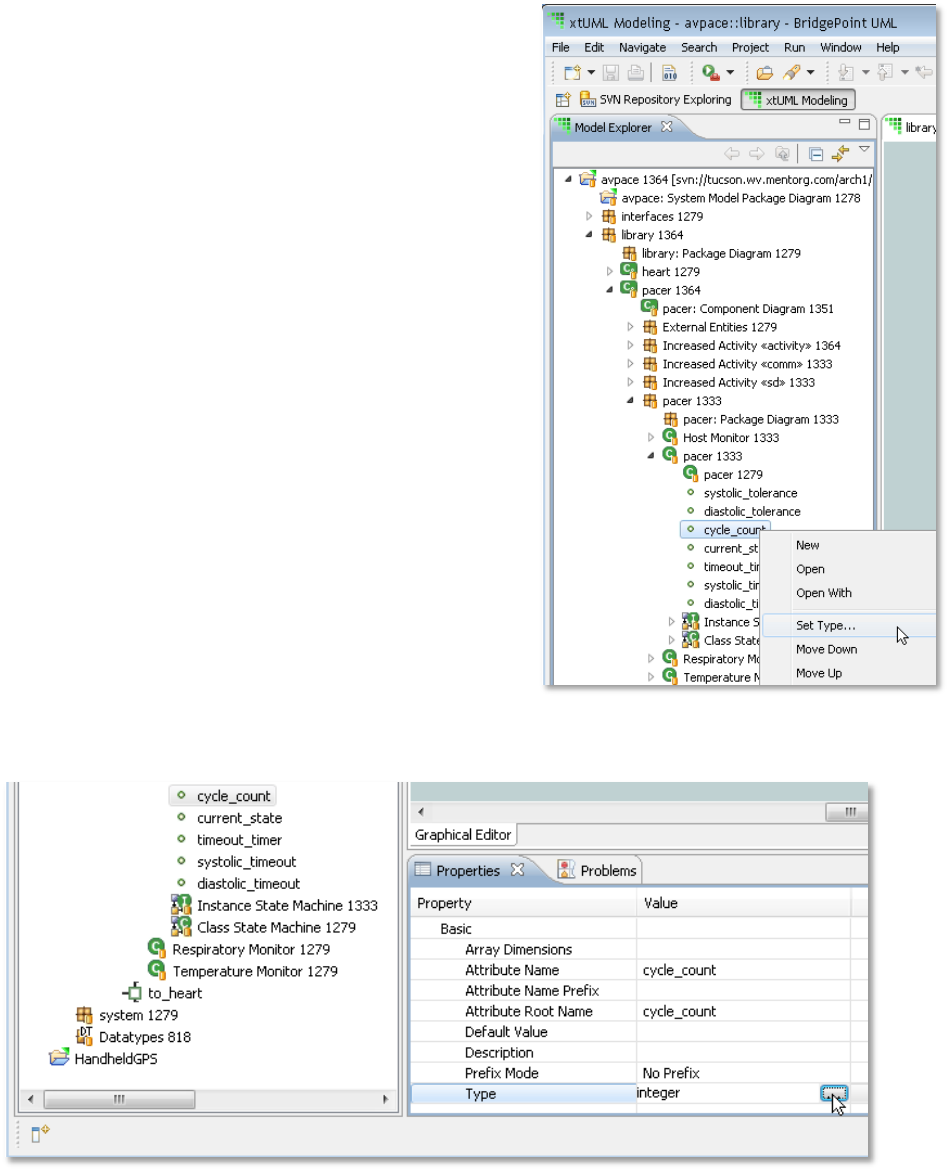Click the Datatypes 818 DT icon

(x=84, y=1036)
